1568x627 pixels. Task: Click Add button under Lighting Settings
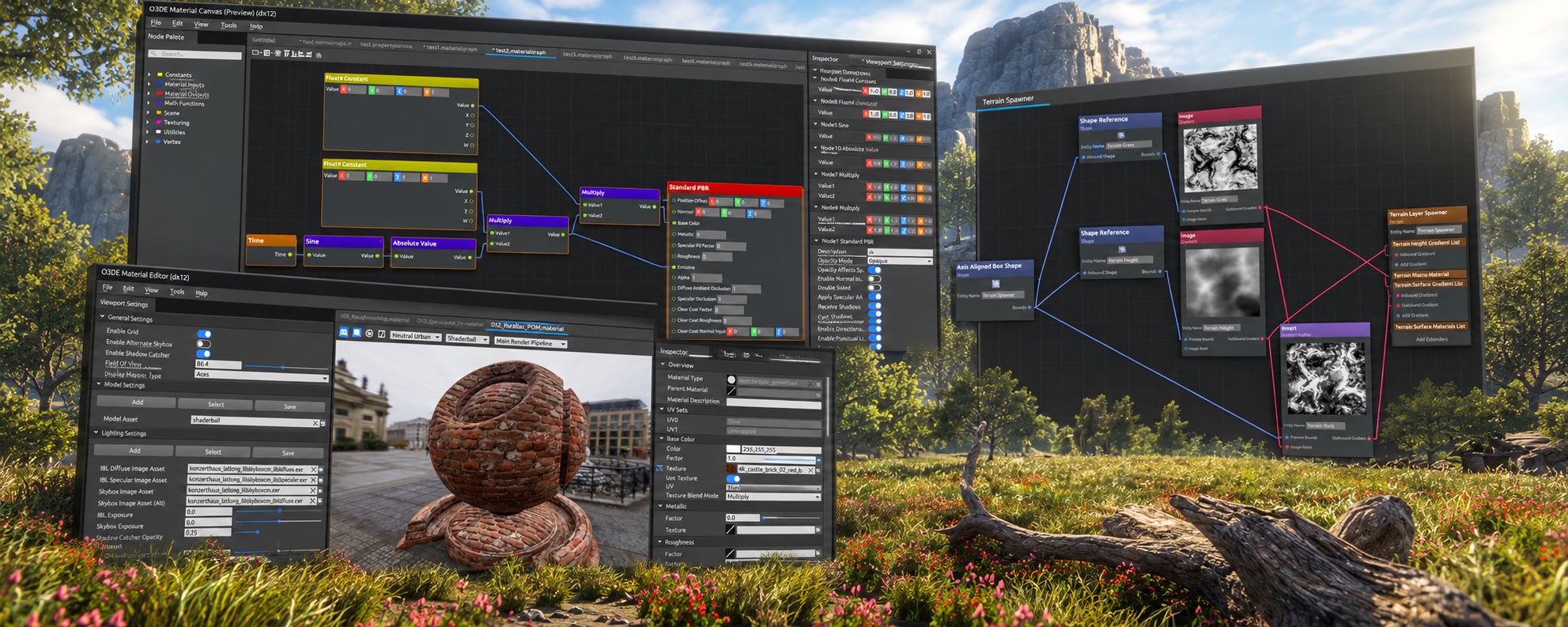(134, 450)
